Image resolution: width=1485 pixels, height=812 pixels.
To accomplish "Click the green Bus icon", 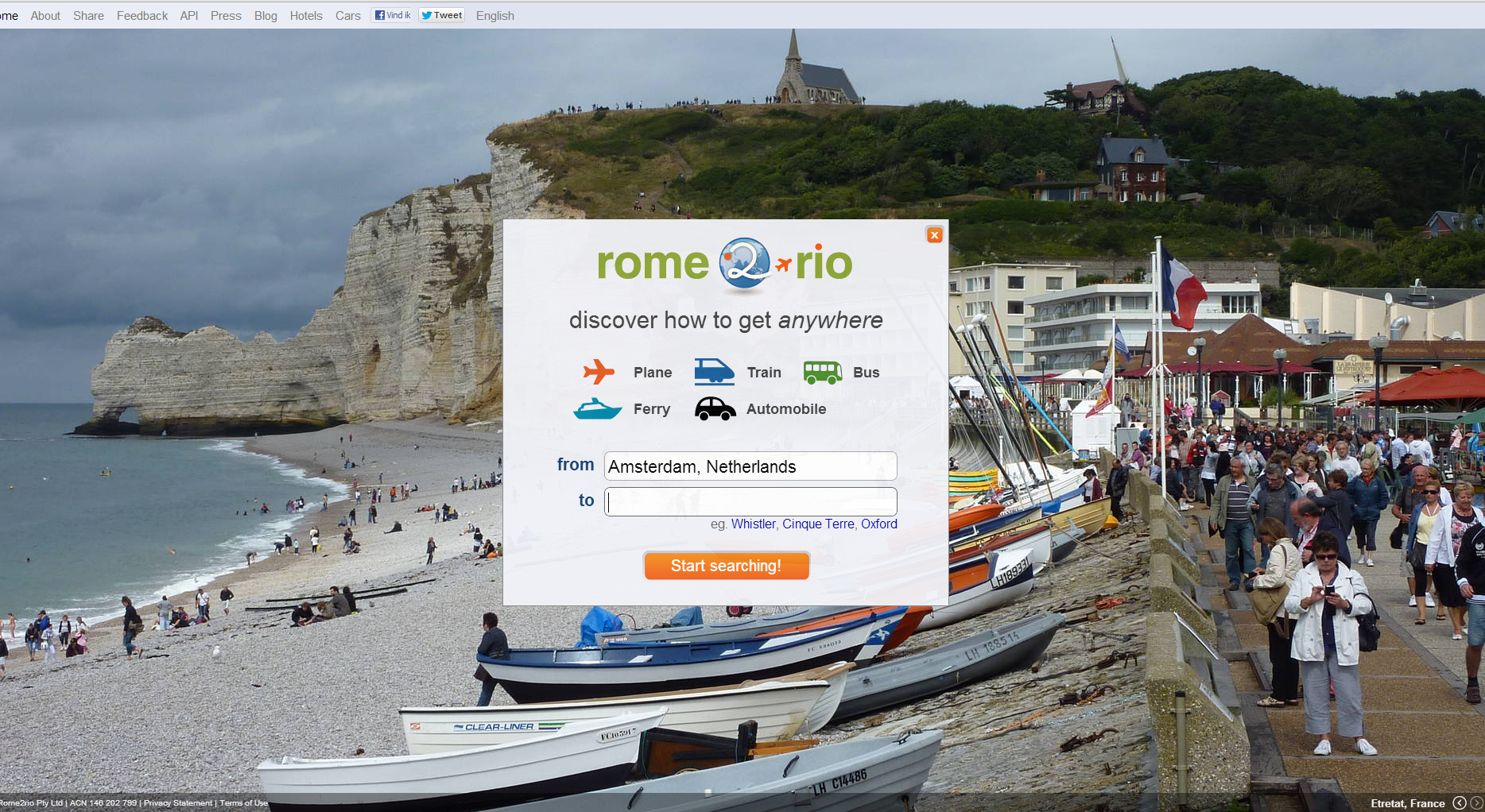I will click(x=823, y=372).
